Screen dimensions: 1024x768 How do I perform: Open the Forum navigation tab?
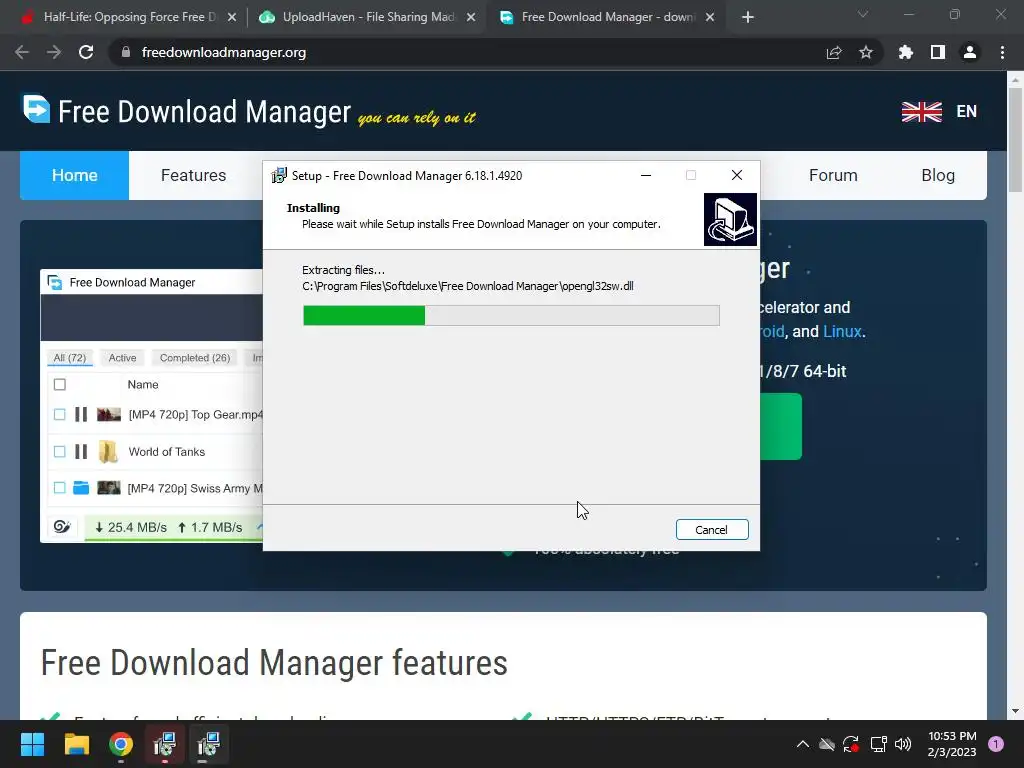click(x=833, y=175)
